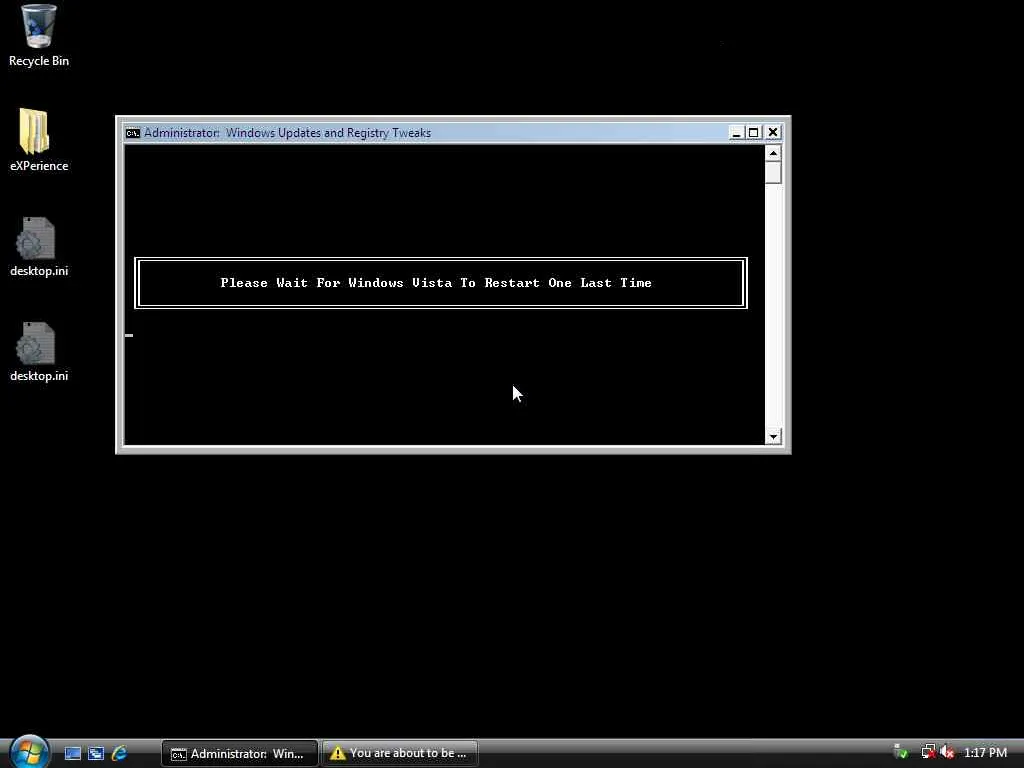This screenshot has height=768, width=1024.
Task: Minimize the Windows Updates console window
Action: pyautogui.click(x=737, y=133)
